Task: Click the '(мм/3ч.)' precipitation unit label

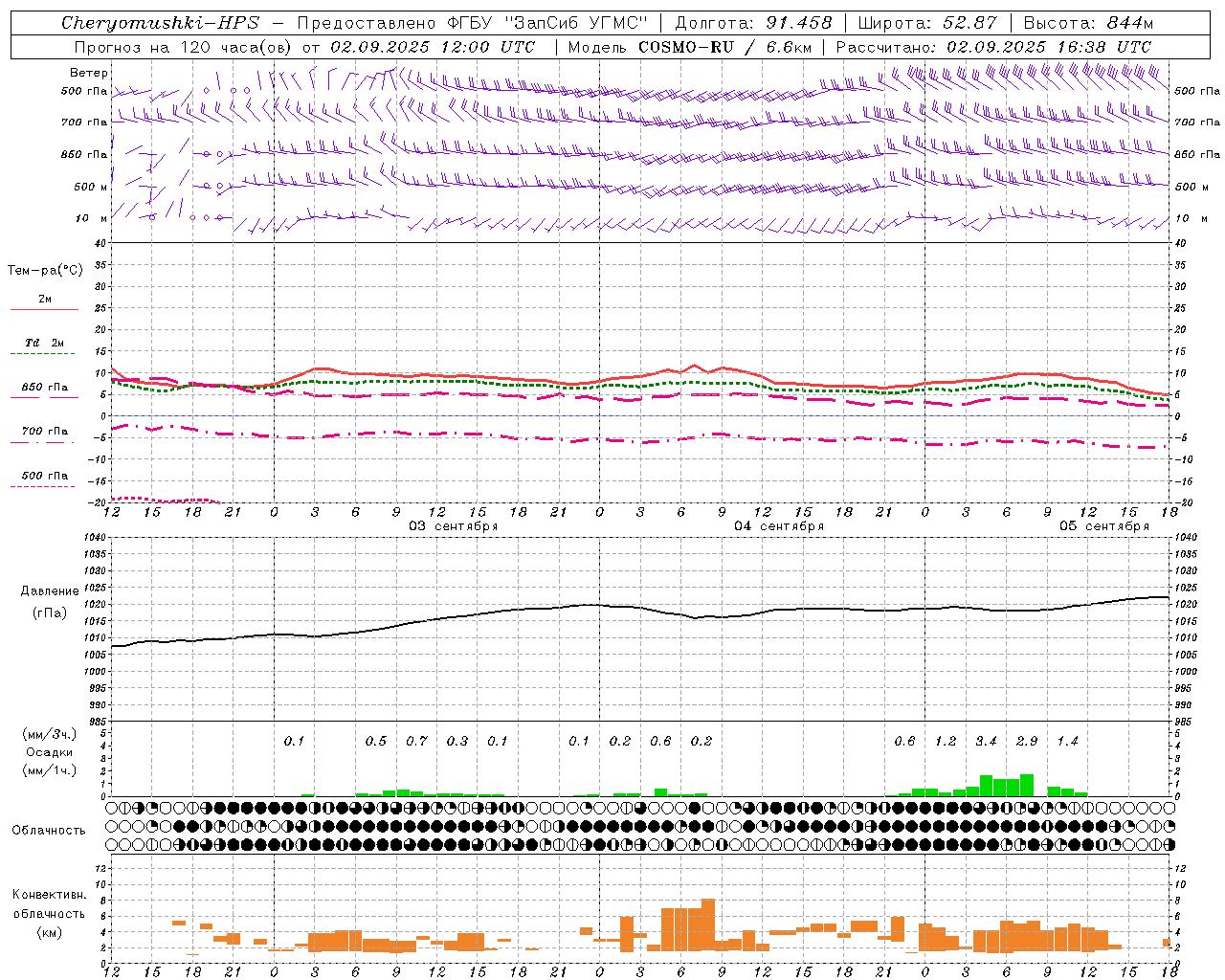Action: (x=50, y=734)
